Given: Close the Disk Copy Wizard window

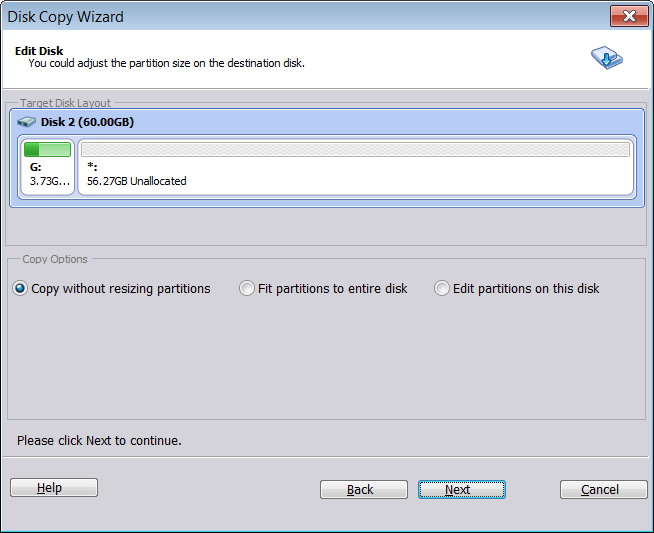Looking at the screenshot, I should (x=628, y=16).
